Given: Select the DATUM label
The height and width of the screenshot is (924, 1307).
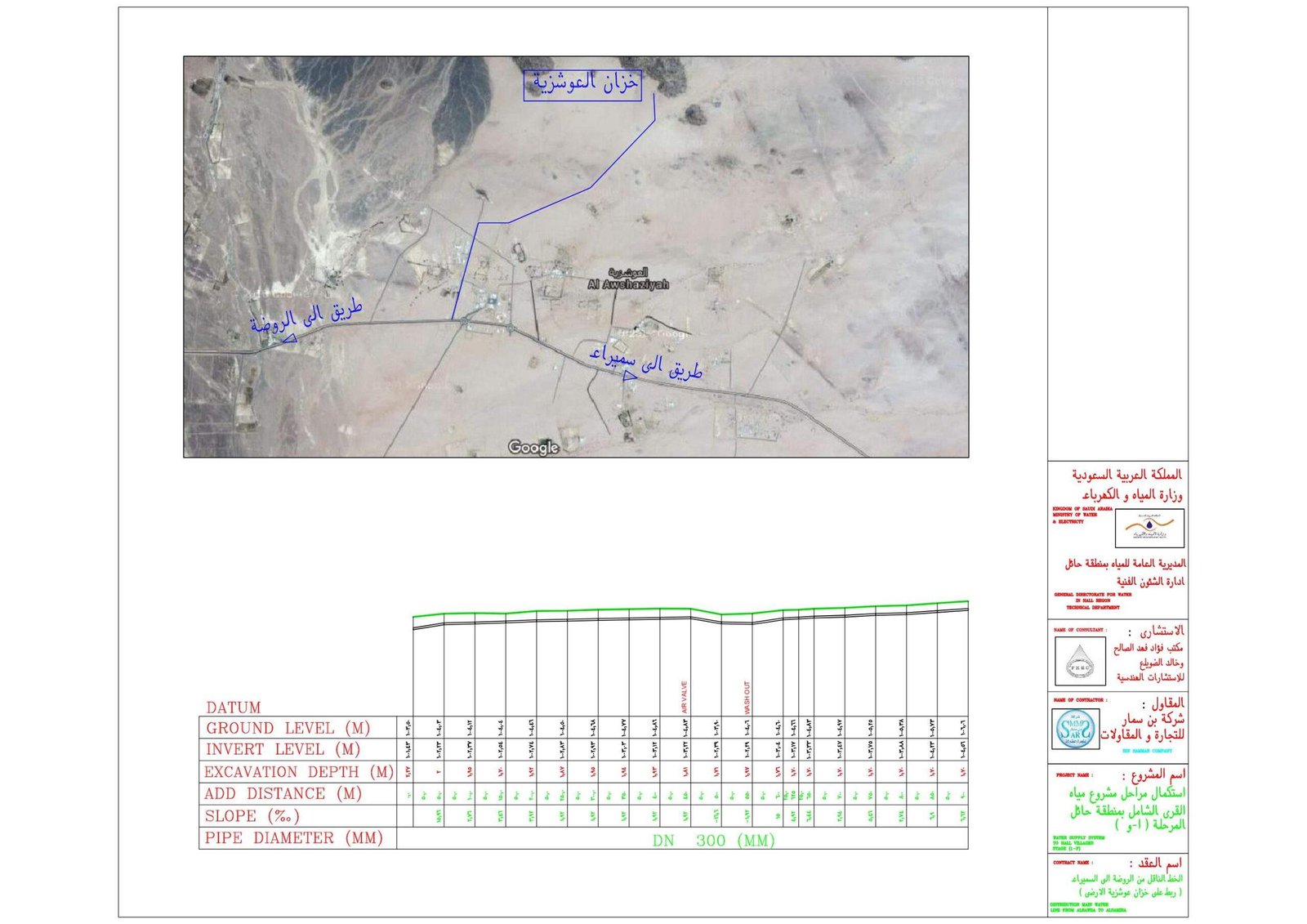Looking at the screenshot, I should click(233, 708).
